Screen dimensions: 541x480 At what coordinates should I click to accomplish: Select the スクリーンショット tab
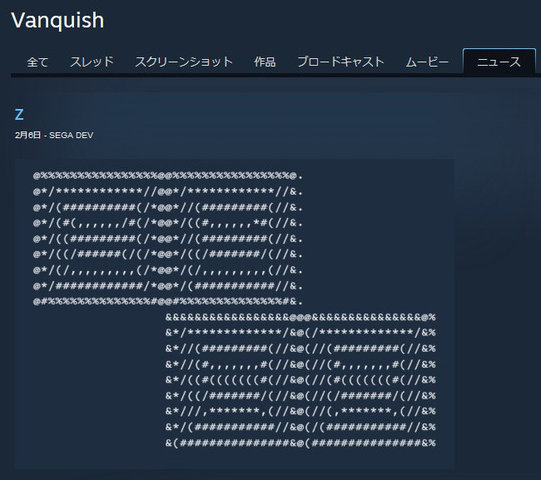(x=184, y=62)
